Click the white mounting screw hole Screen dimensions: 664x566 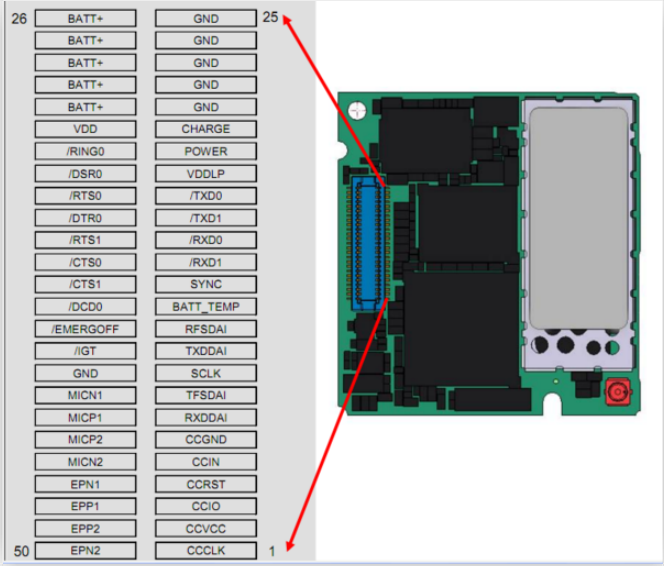[357, 111]
